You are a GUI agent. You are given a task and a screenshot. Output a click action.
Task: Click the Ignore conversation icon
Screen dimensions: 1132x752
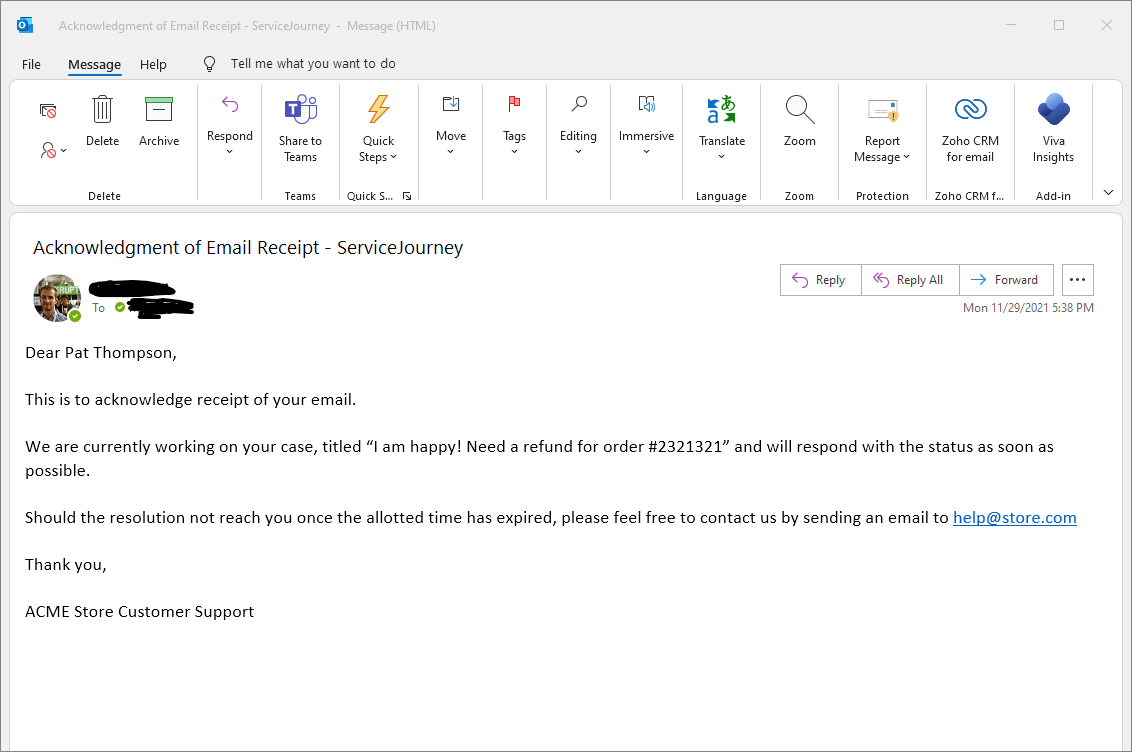48,110
